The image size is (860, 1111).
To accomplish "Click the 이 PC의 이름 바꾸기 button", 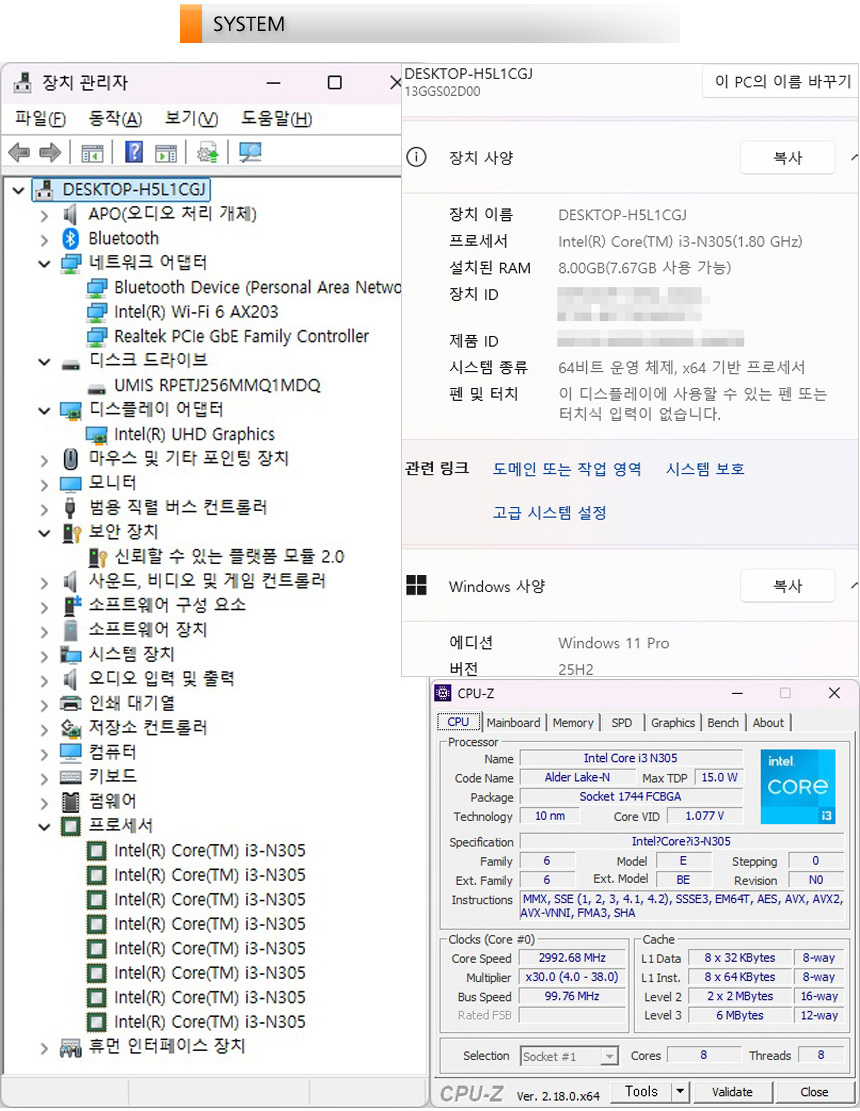I will pyautogui.click(x=783, y=82).
